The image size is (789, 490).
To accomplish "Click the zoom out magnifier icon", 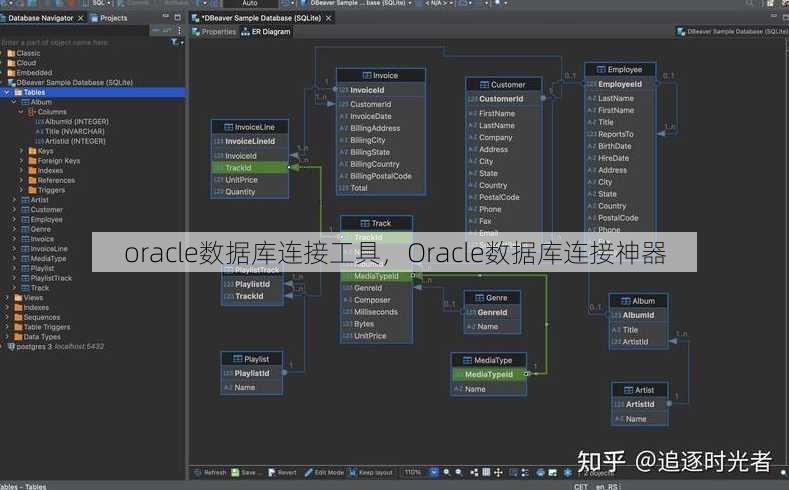I will coord(459,472).
